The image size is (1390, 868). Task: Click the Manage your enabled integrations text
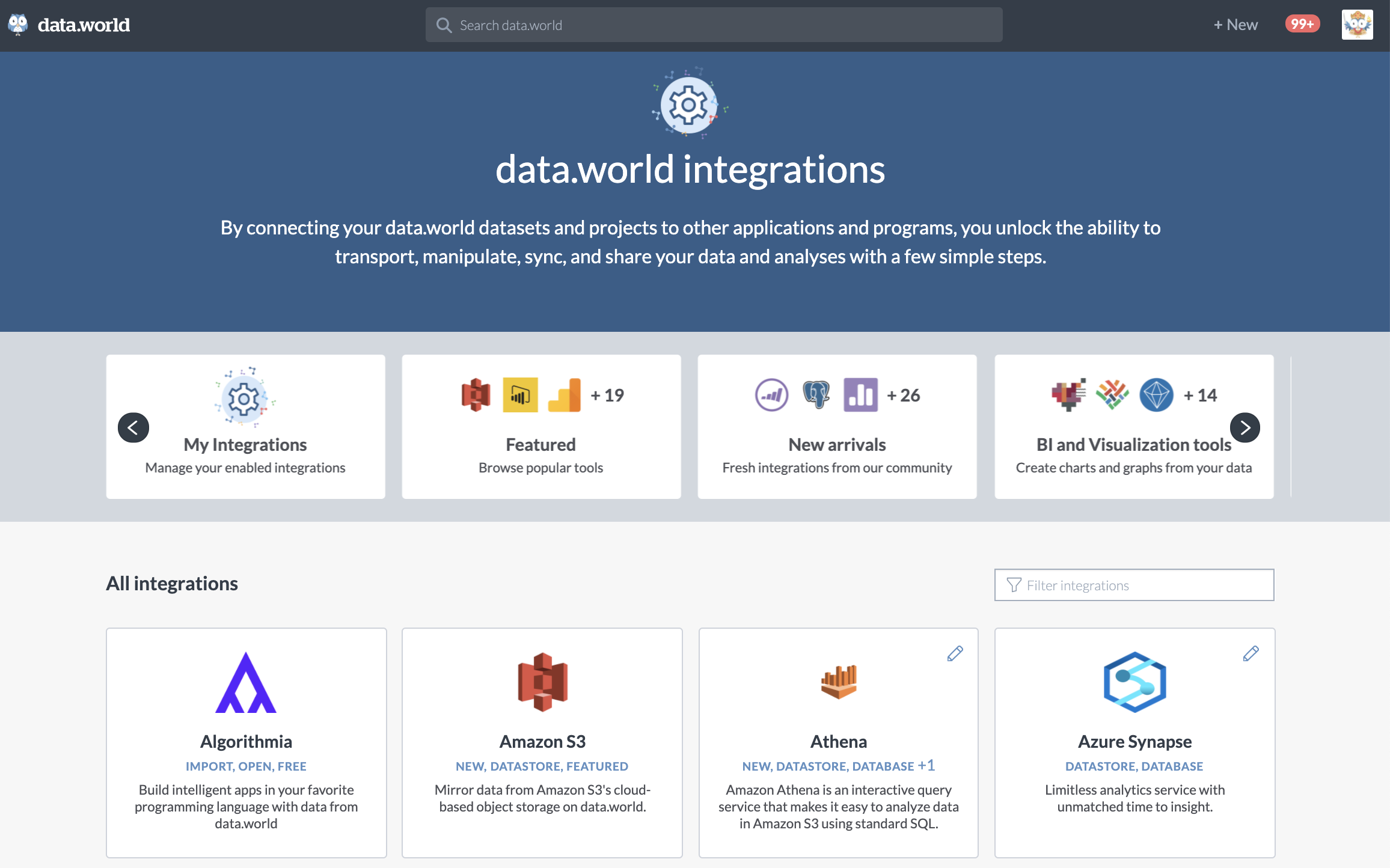tap(245, 468)
